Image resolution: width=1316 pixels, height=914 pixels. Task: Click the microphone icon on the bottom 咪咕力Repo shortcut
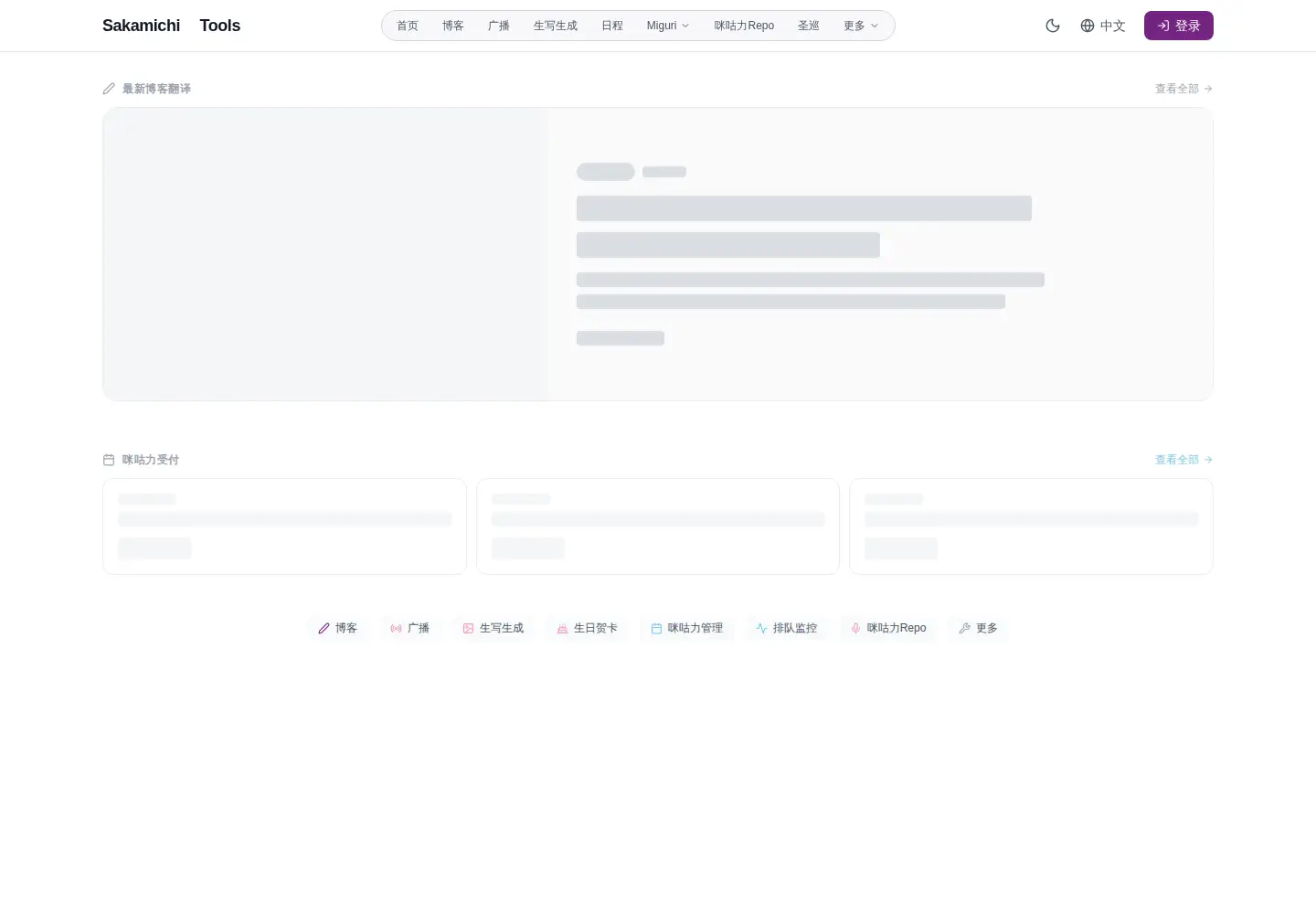[x=855, y=628]
